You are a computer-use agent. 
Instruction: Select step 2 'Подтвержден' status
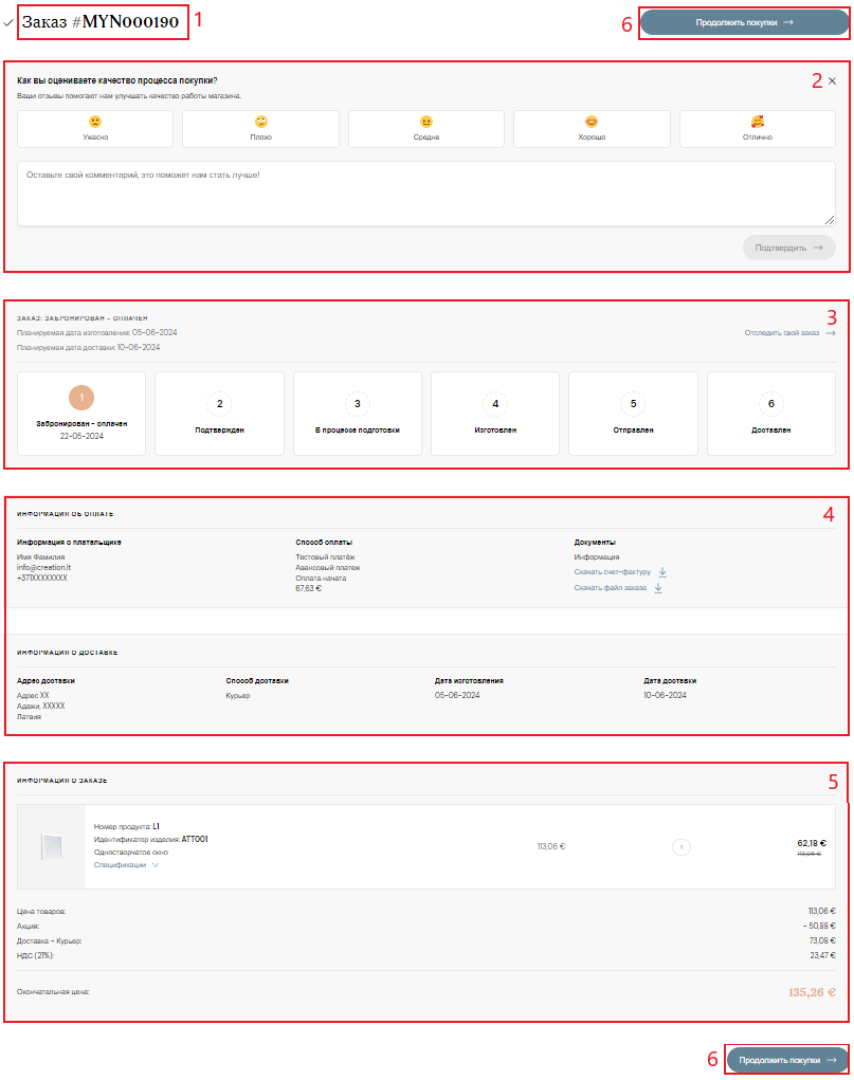click(220, 413)
